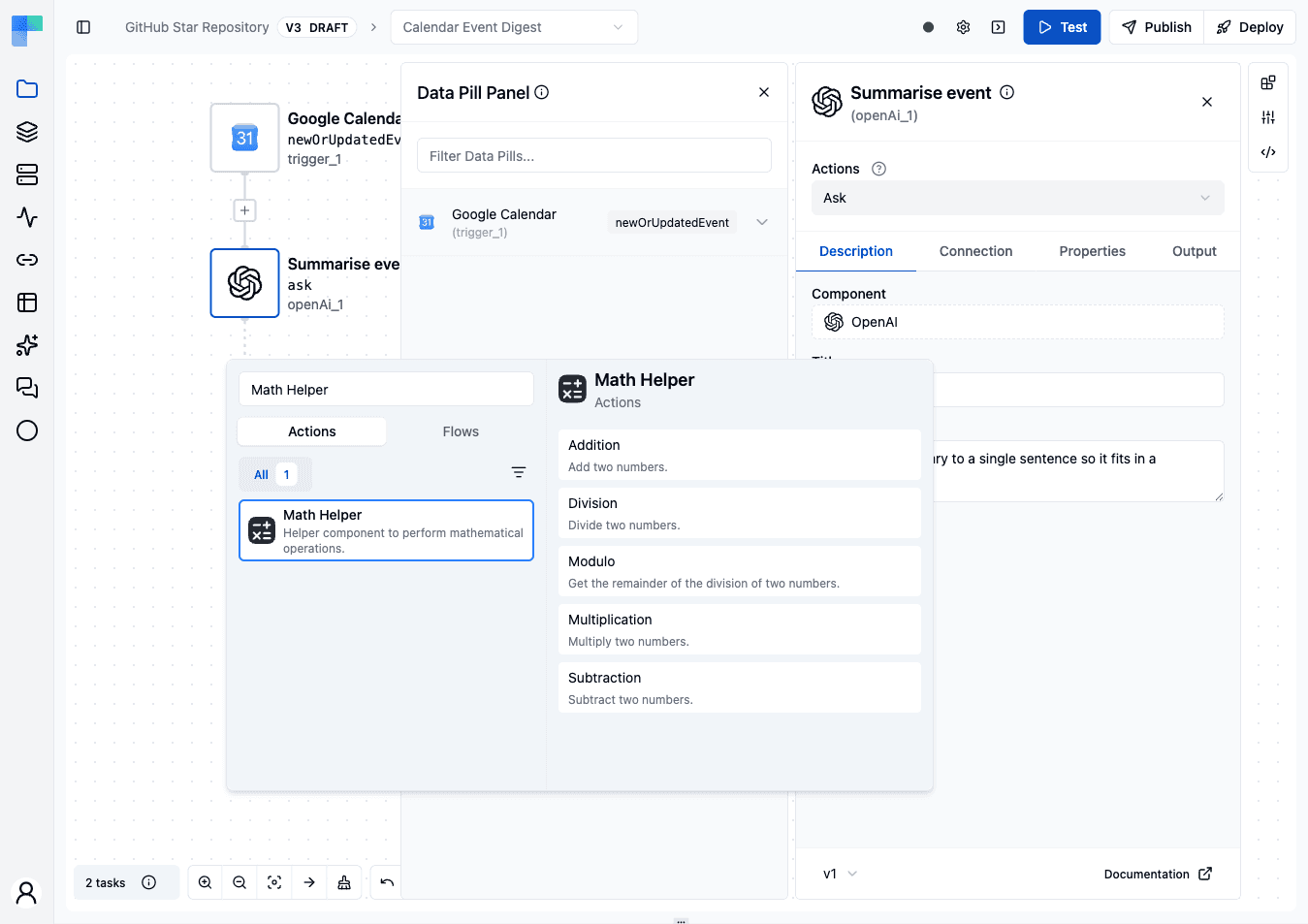The image size is (1308, 924).
Task: Click the run panel icon beside gear
Action: coord(998,27)
